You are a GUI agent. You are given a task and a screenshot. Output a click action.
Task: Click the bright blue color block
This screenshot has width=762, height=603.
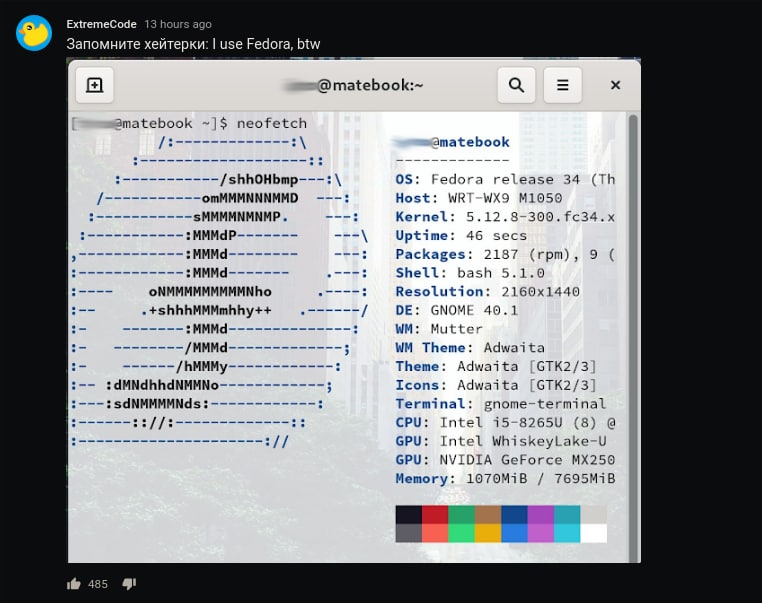coord(514,533)
